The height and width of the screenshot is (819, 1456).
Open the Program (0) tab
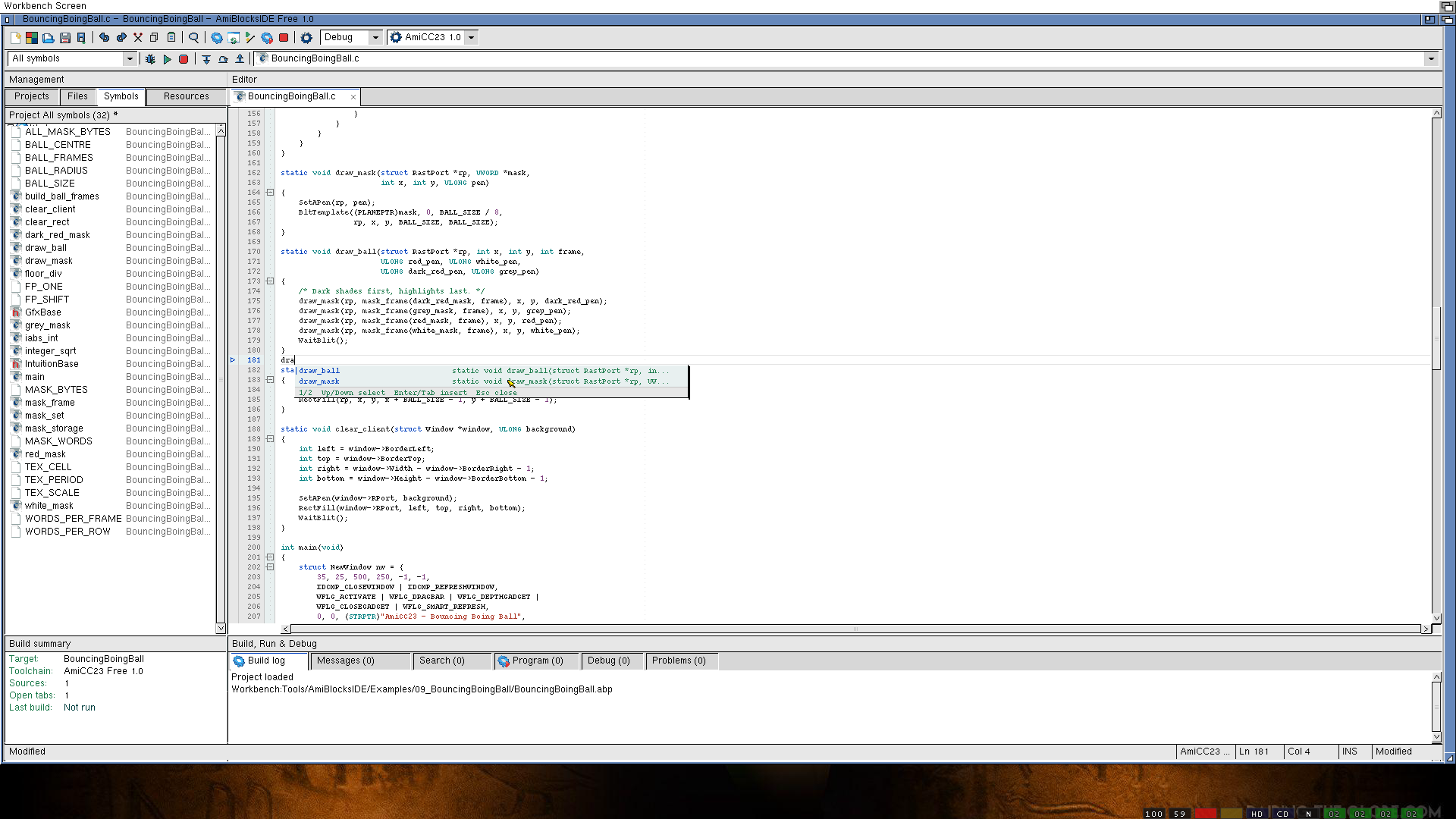coord(536,661)
